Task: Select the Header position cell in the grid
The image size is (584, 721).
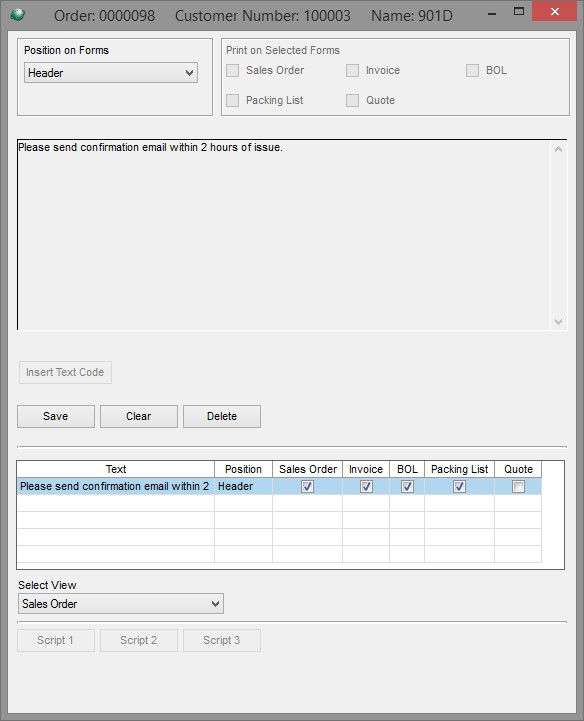Action: [243, 486]
